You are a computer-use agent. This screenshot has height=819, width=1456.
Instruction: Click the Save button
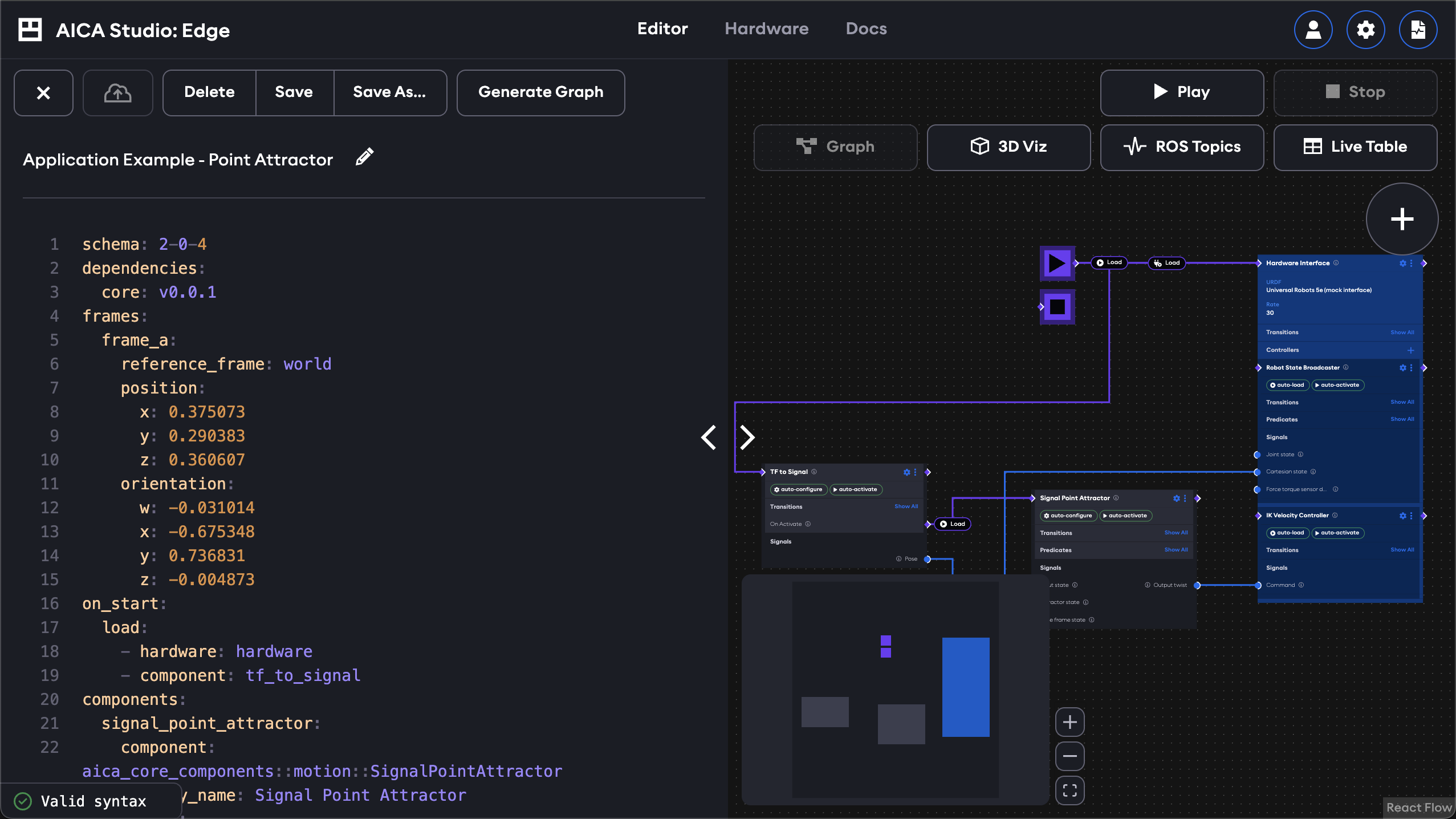coord(294,93)
